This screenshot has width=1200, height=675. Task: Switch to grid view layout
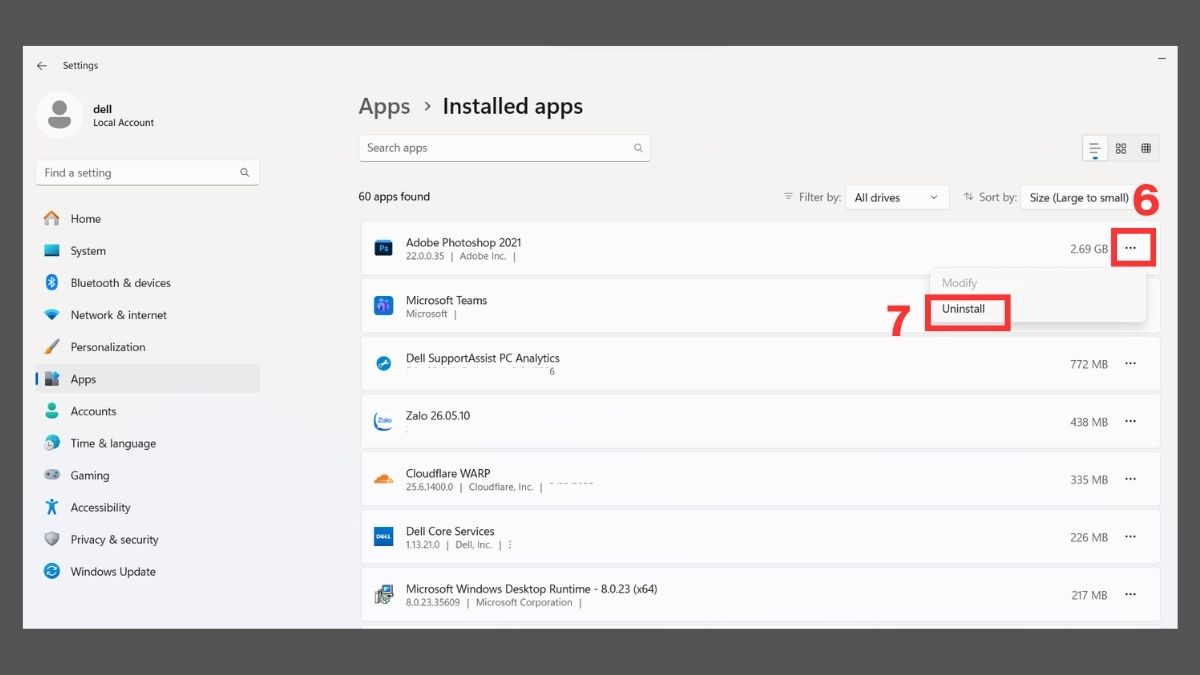click(x=1121, y=149)
